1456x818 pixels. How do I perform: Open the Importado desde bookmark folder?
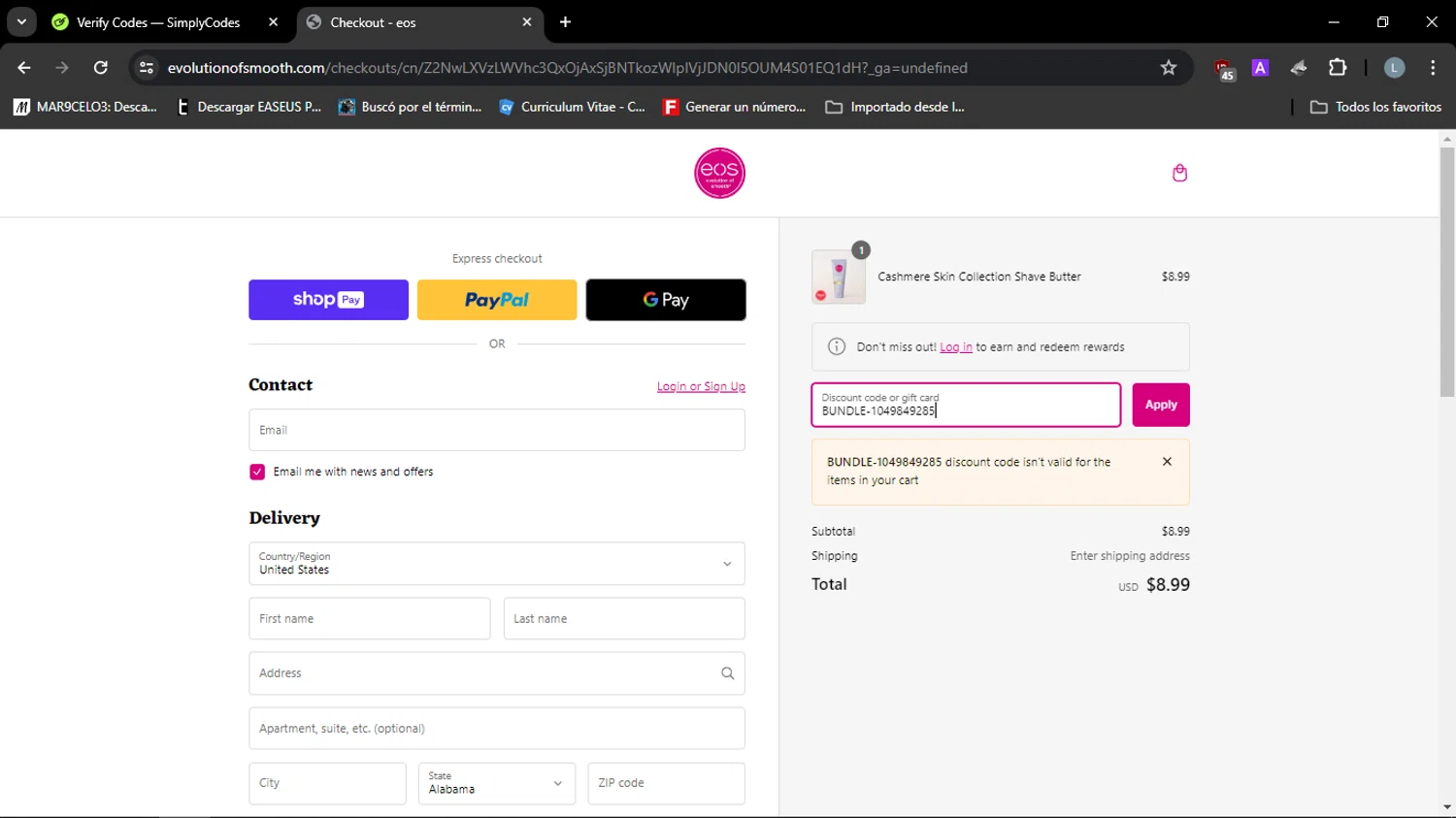click(895, 107)
